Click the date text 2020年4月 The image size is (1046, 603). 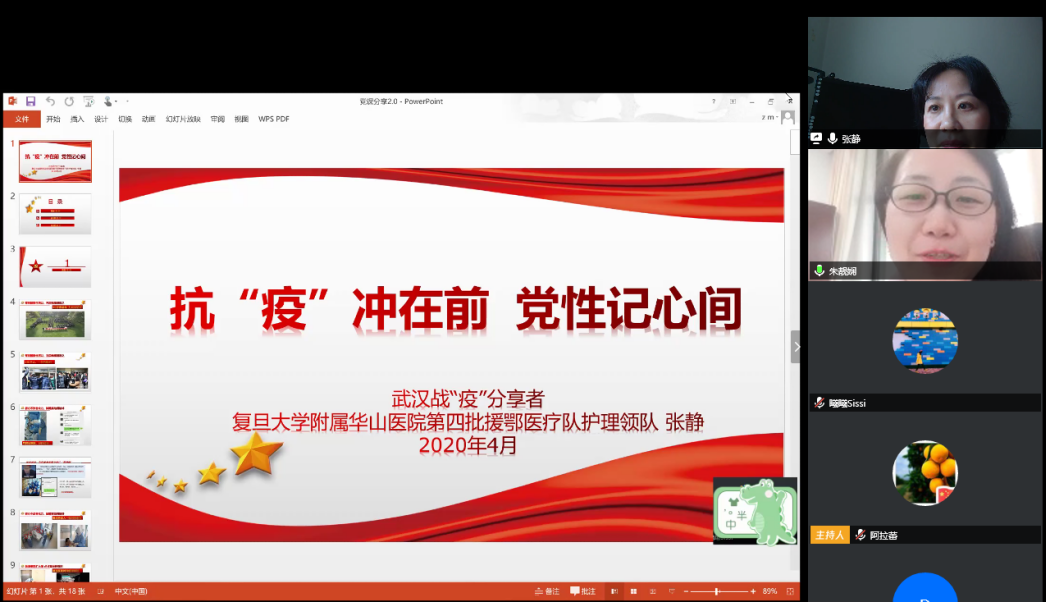click(468, 445)
